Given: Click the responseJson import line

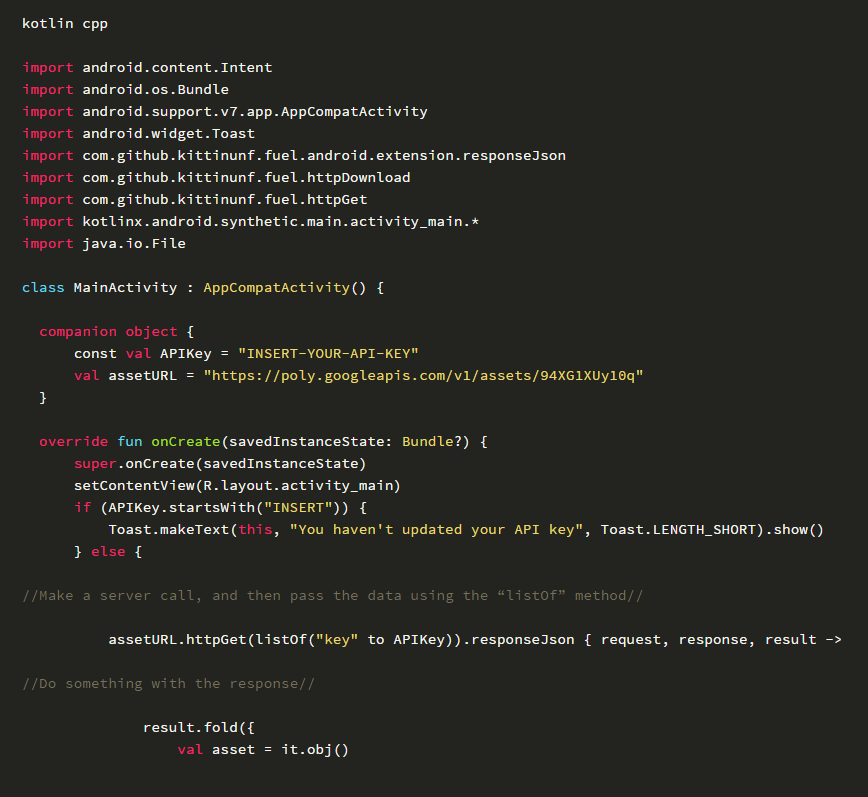Looking at the screenshot, I should pyautogui.click(x=293, y=155).
